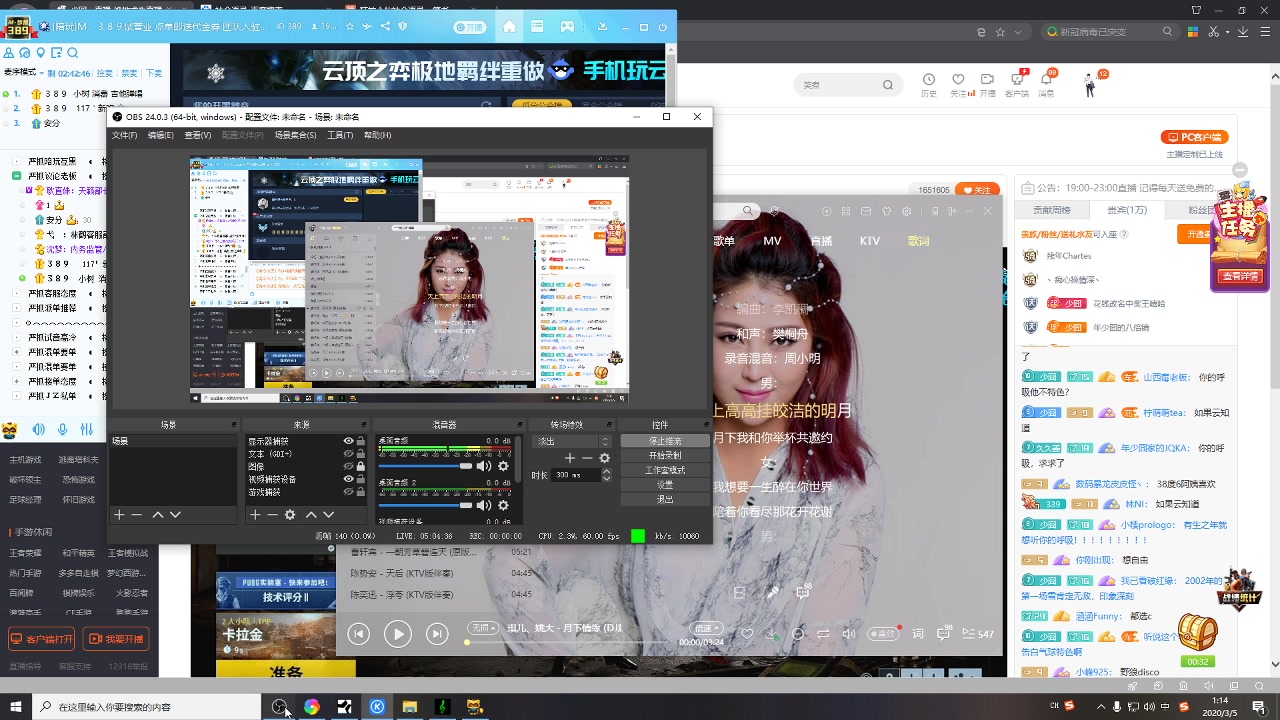The width and height of the screenshot is (1280, 720).
Task: Toggle visibility of 文本 (GDI+) source
Action: pos(349,453)
